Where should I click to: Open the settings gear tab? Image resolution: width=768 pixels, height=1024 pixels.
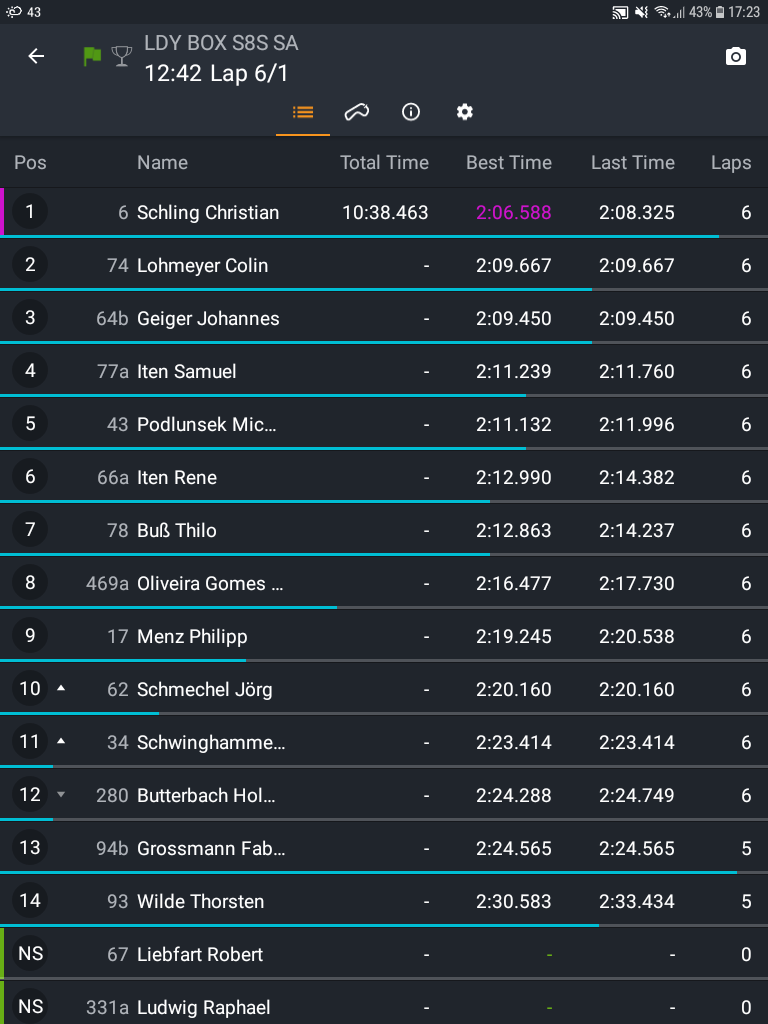[x=464, y=112]
